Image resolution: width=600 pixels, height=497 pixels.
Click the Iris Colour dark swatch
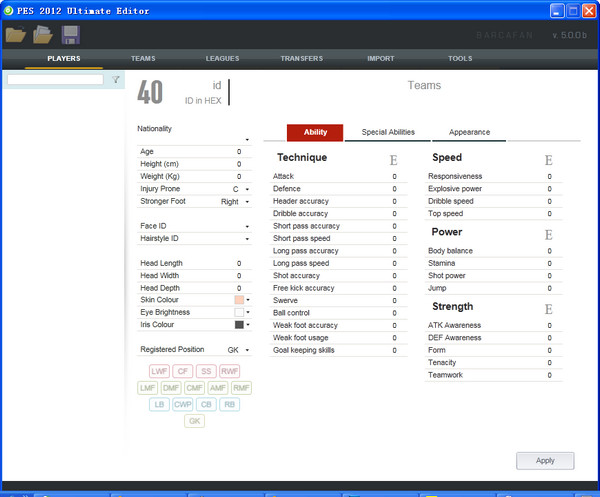(239, 324)
